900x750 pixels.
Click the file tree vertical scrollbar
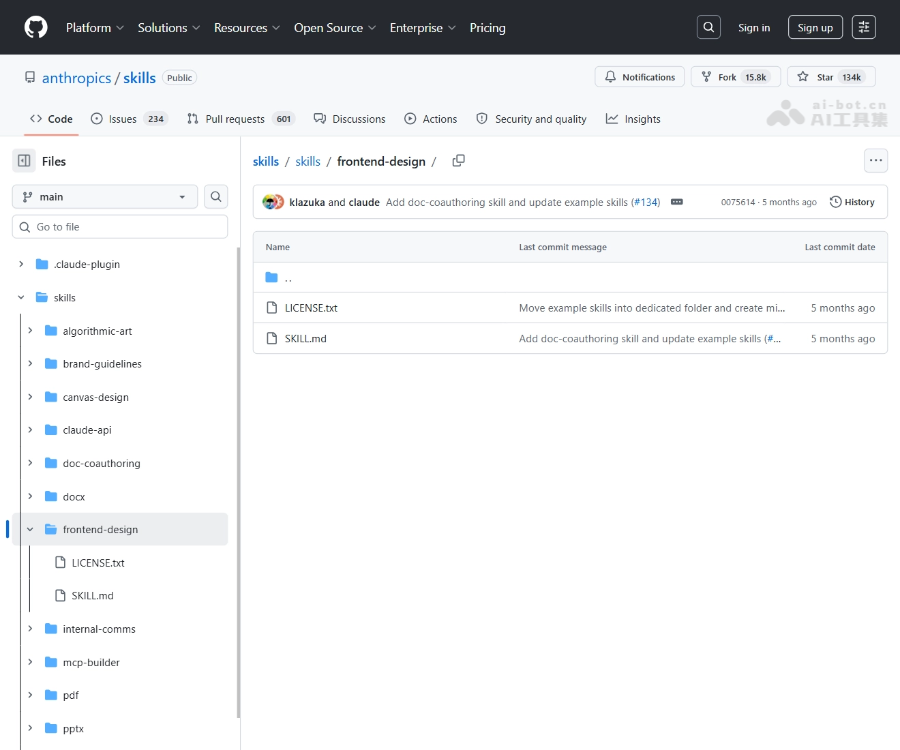tap(238, 482)
